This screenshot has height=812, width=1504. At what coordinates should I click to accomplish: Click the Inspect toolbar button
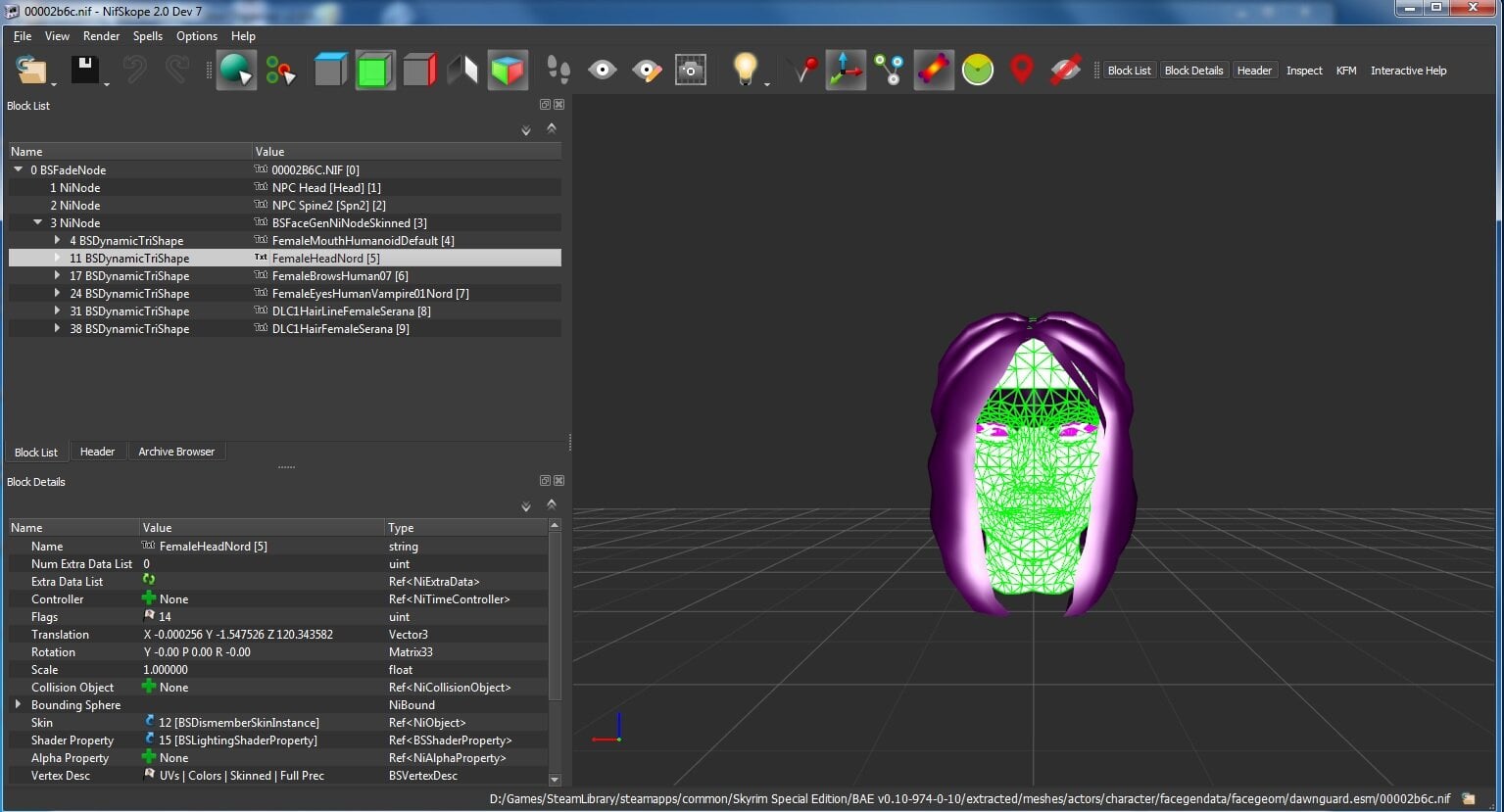[x=1304, y=71]
